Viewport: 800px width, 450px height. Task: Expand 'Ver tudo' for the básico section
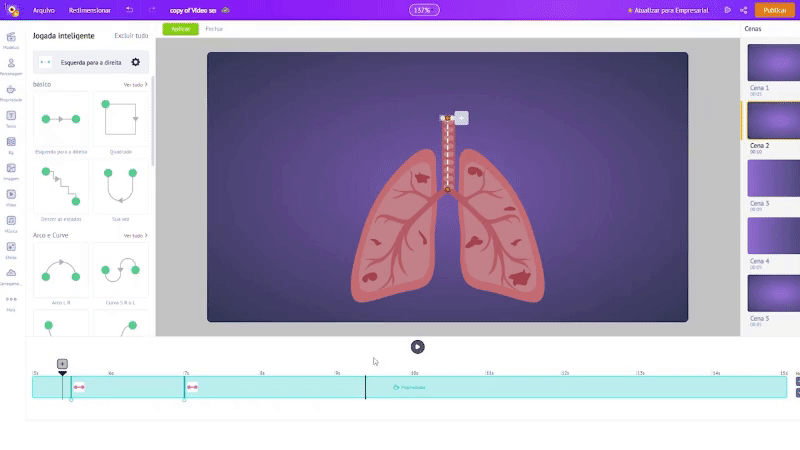pos(135,84)
